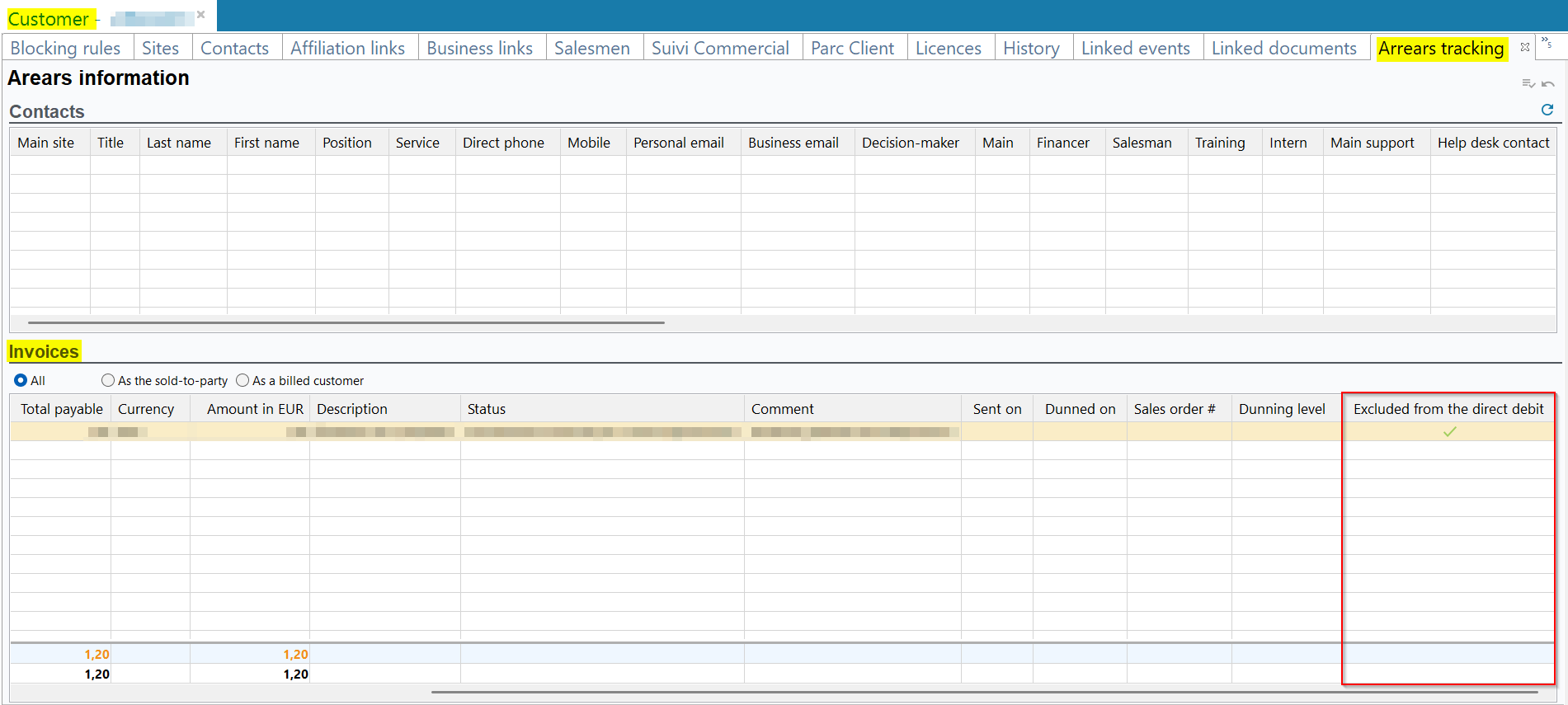Choose As a billed customer filter
This screenshot has width=1568, height=705.
242,380
